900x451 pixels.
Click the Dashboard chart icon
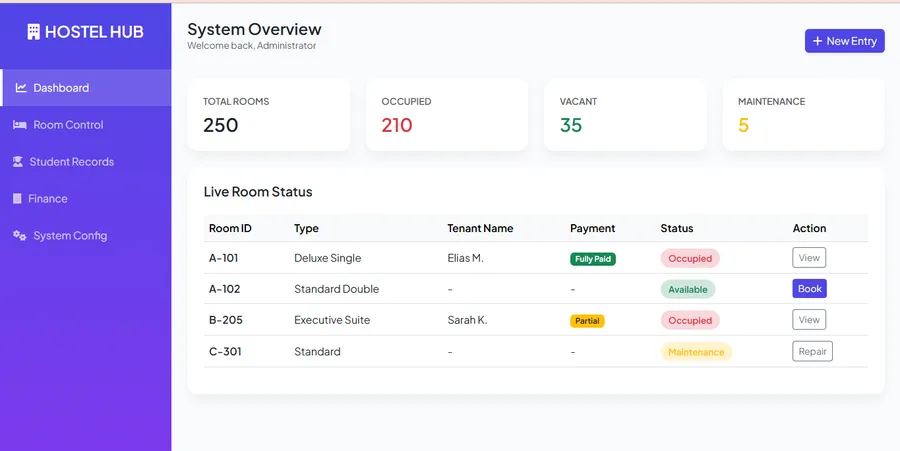21,88
